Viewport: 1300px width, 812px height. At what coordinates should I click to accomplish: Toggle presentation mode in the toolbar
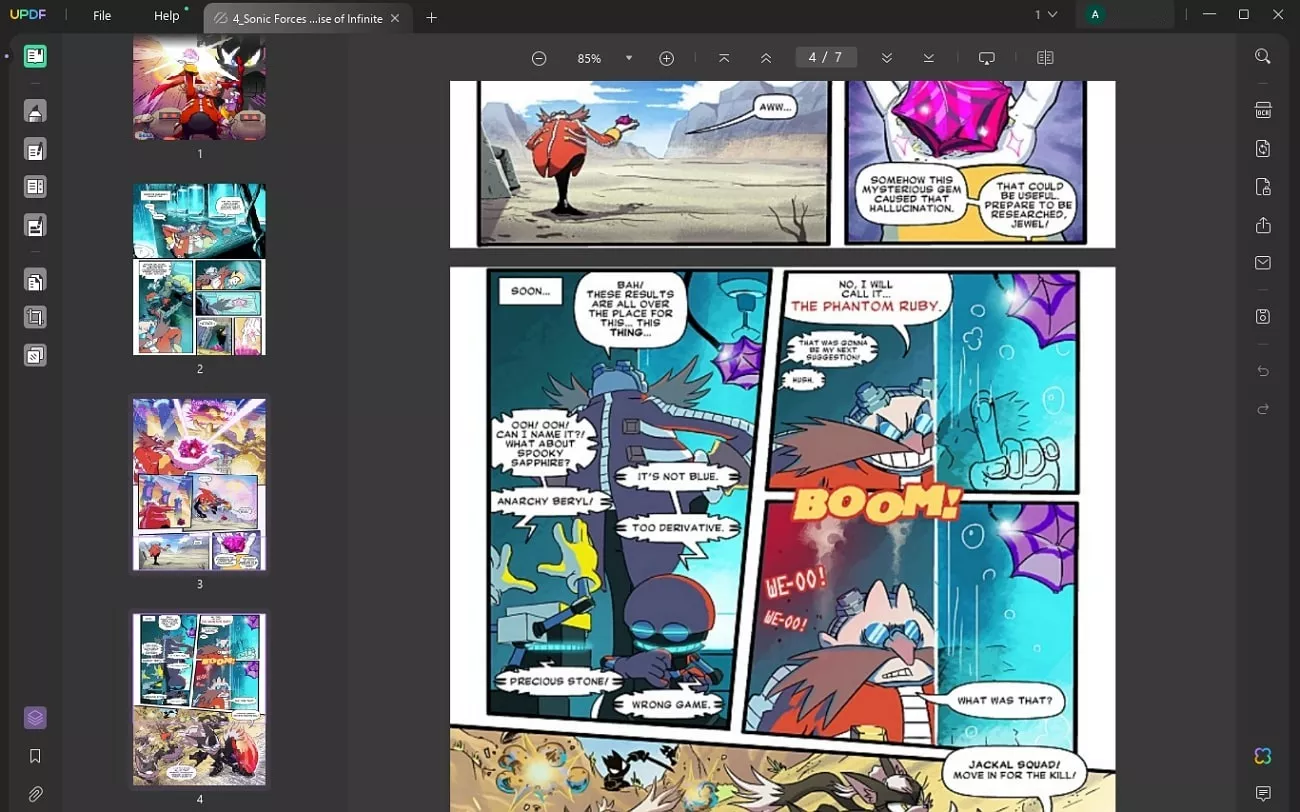tap(987, 57)
